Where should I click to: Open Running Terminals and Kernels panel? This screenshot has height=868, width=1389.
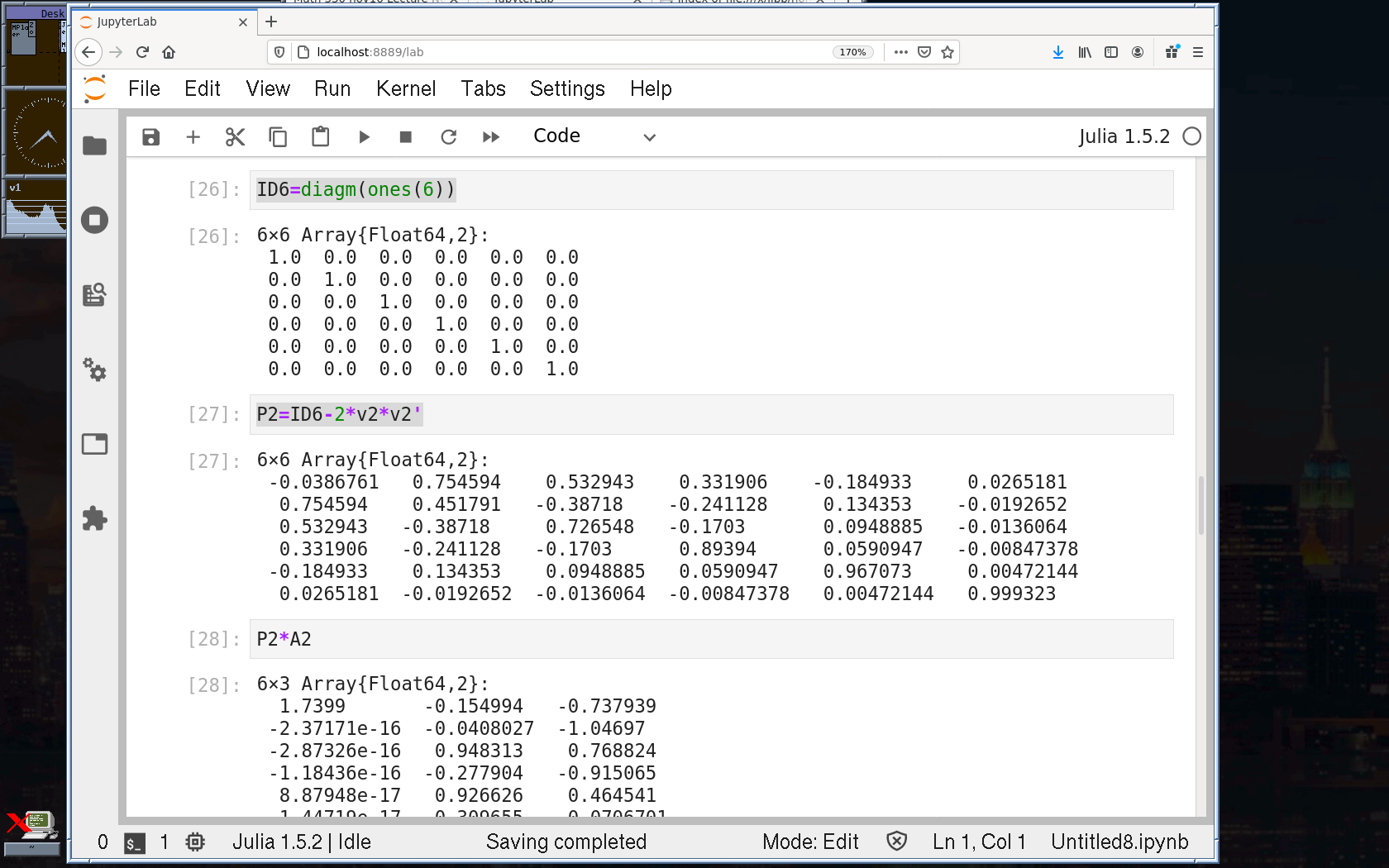(95, 220)
